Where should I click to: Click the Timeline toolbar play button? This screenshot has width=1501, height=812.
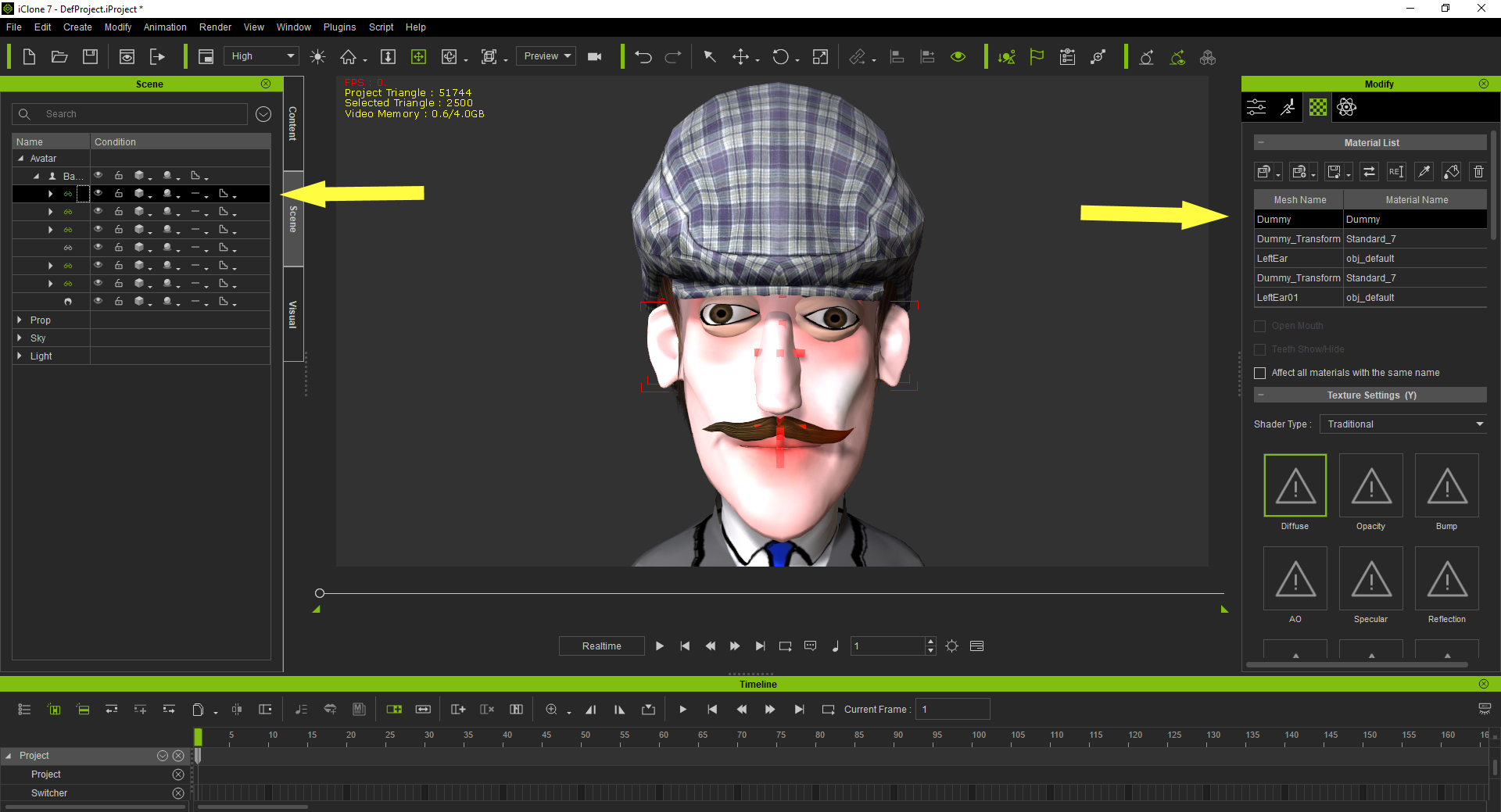click(x=682, y=710)
